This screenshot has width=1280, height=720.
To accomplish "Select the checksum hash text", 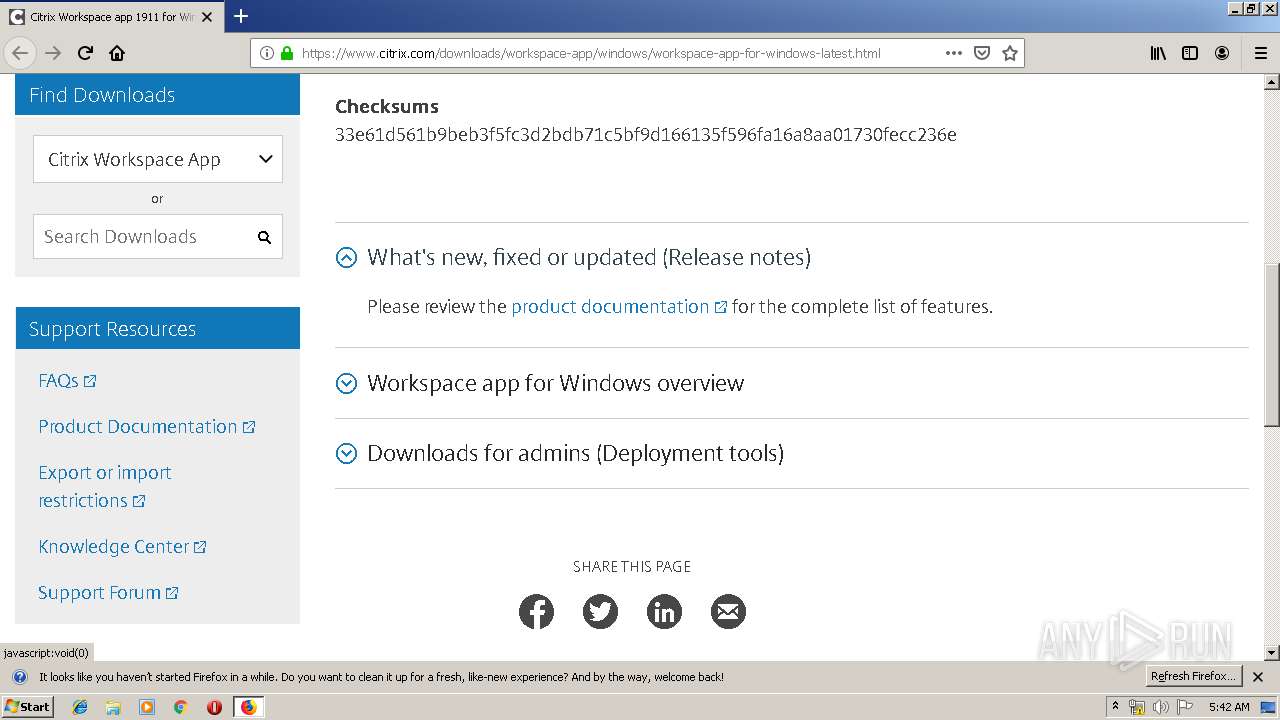I will [646, 135].
